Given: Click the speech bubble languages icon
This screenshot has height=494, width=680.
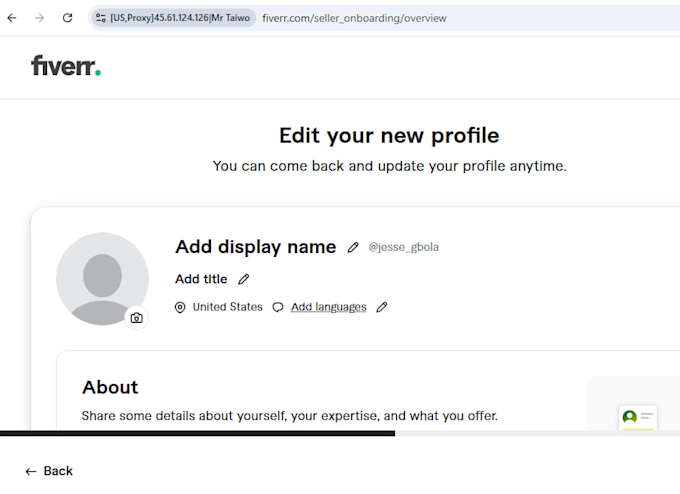Looking at the screenshot, I should [278, 308].
